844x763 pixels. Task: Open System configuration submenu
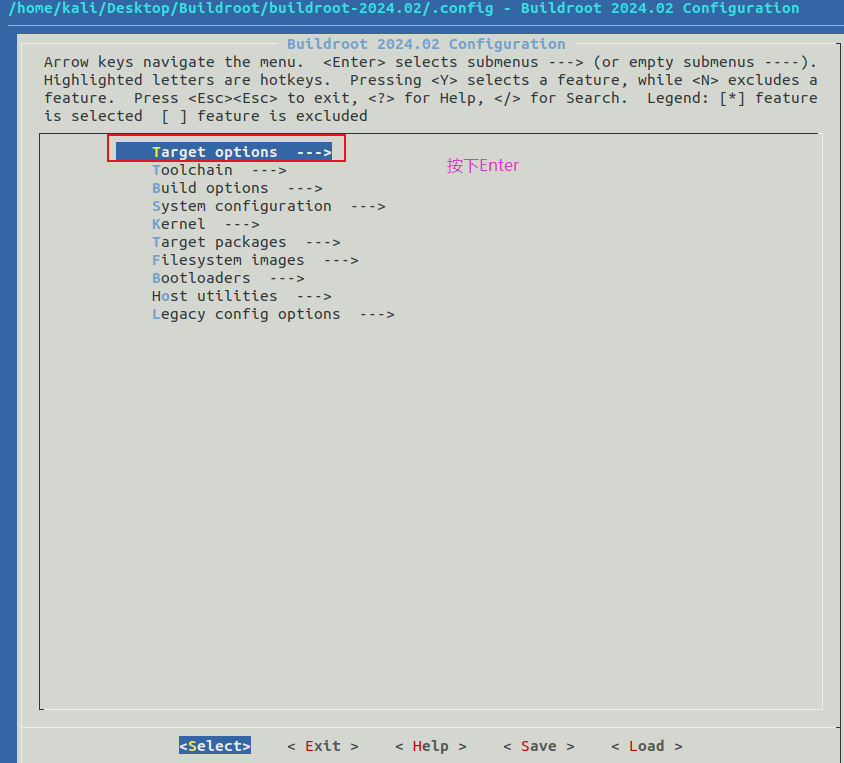coord(269,206)
